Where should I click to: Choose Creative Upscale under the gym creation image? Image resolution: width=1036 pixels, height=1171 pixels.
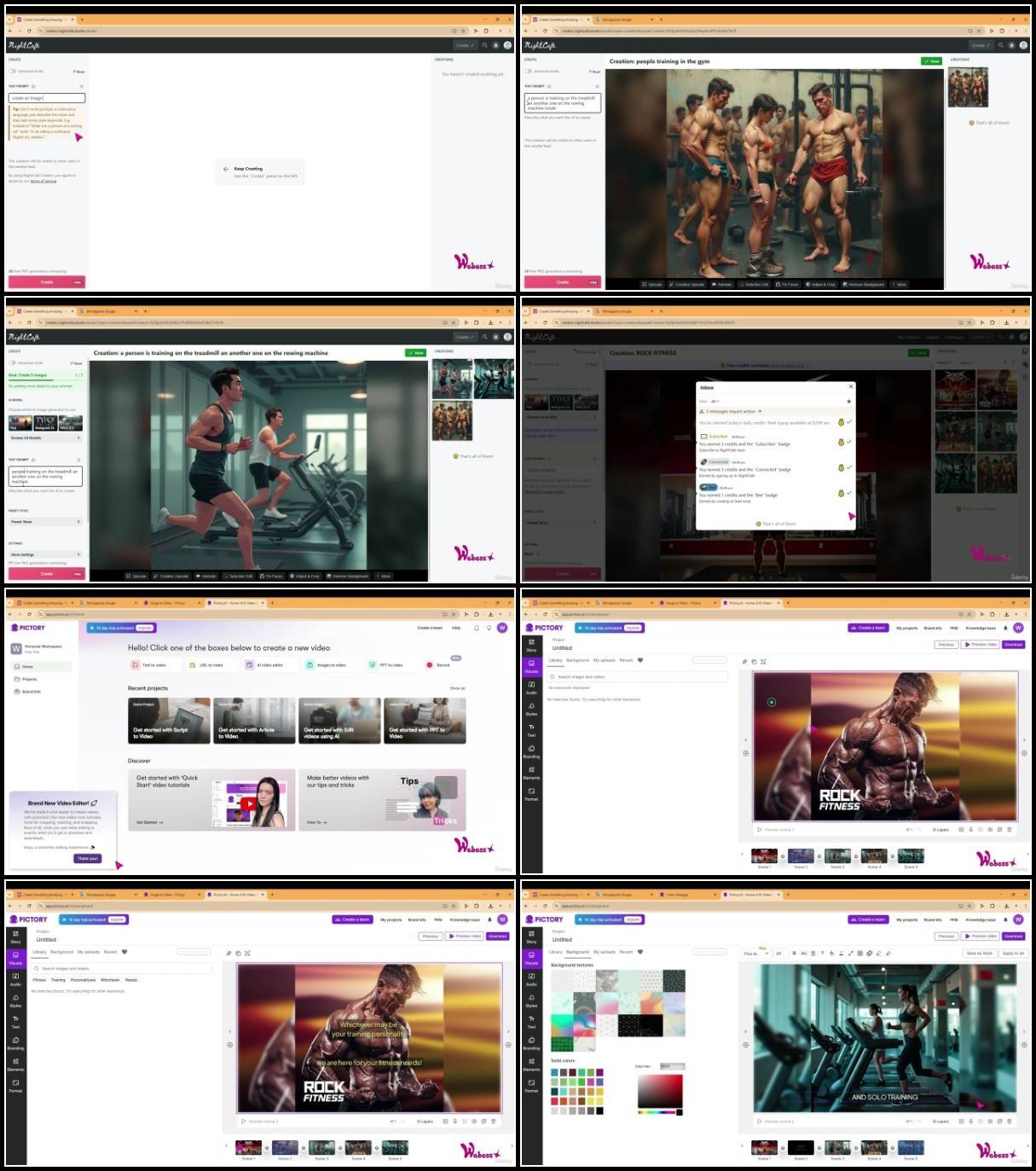pos(687,284)
